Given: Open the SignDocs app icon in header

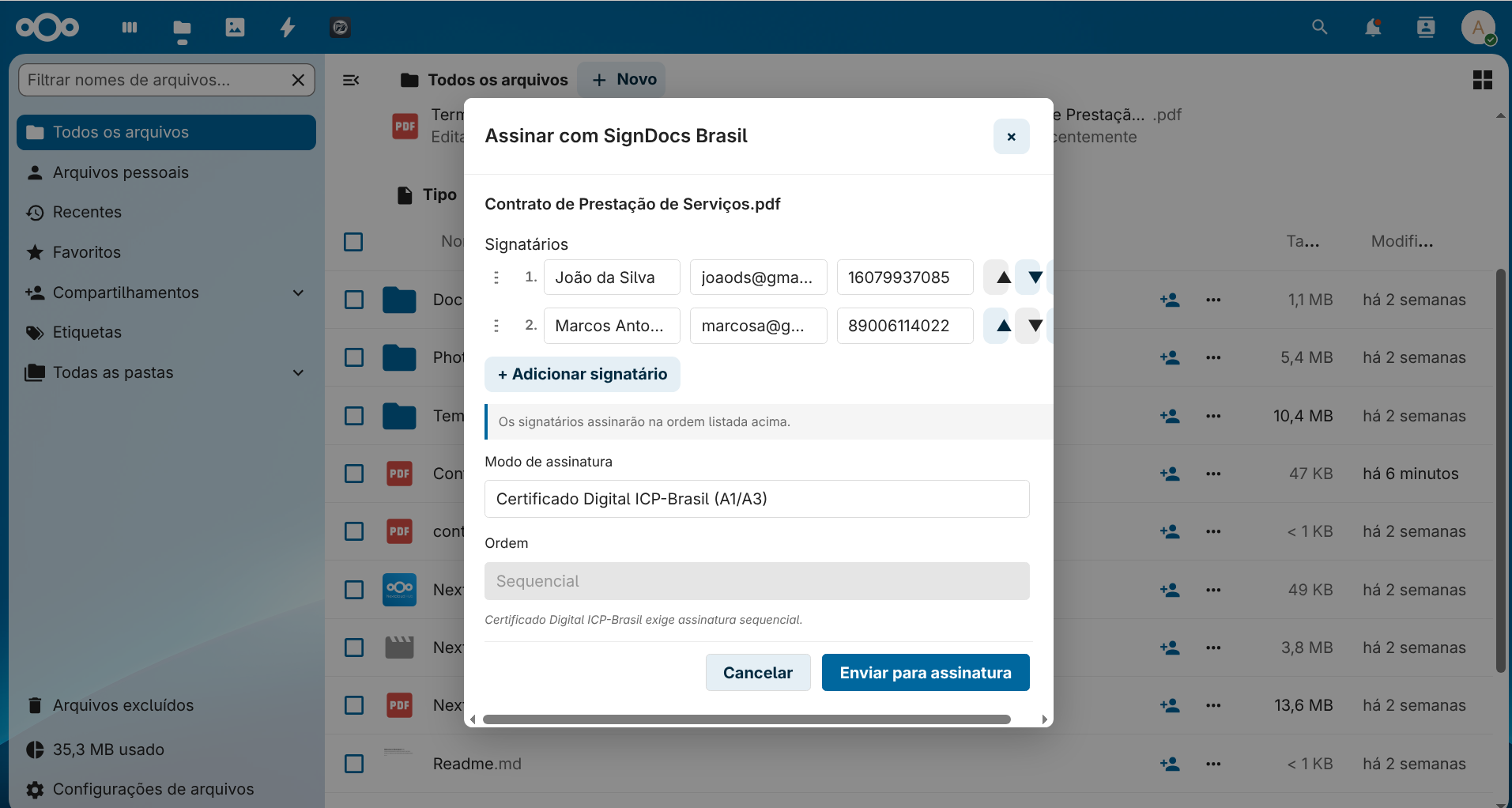Looking at the screenshot, I should click(x=340, y=27).
